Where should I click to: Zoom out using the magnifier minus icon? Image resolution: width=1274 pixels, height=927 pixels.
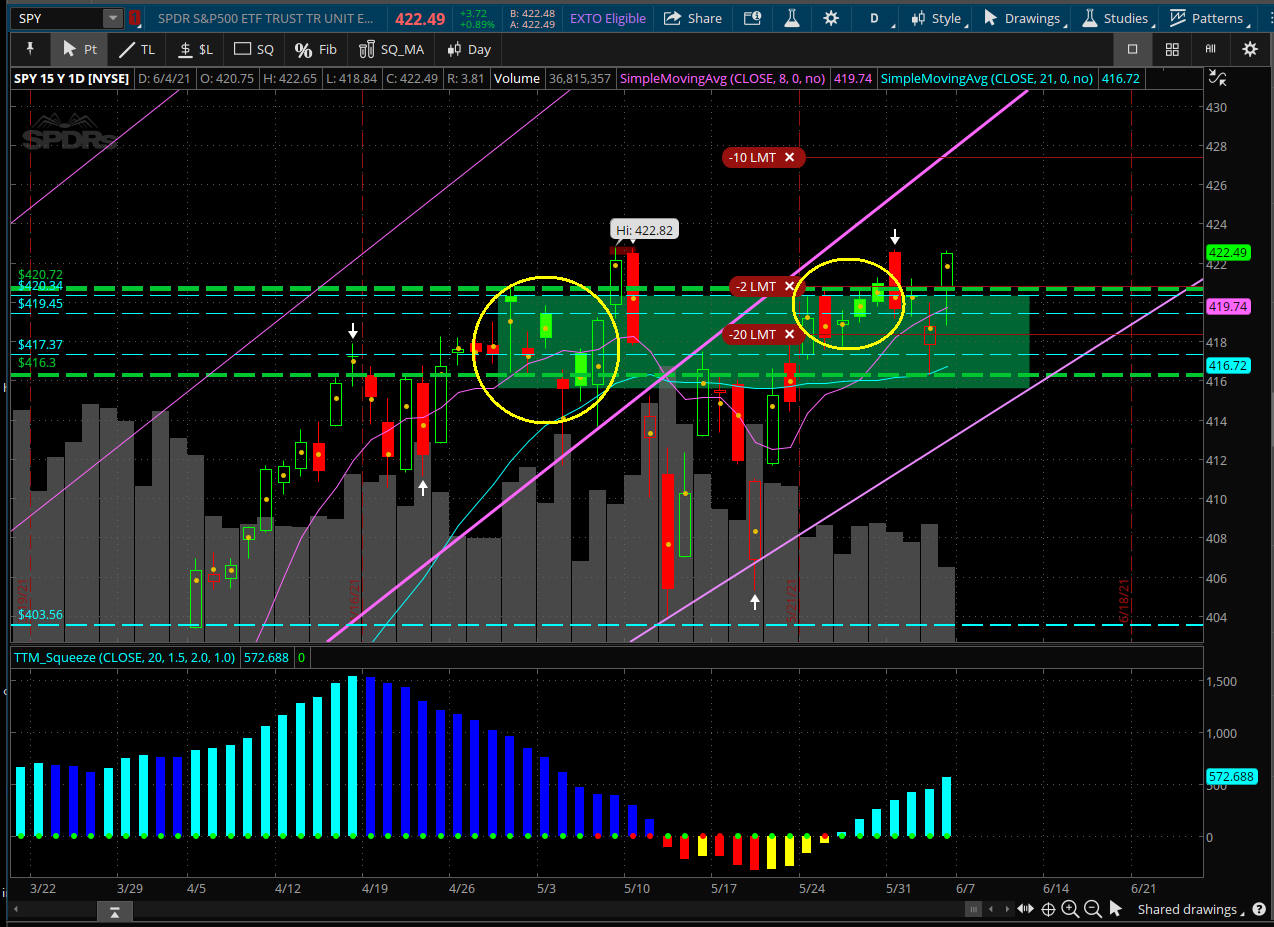pyautogui.click(x=1092, y=909)
